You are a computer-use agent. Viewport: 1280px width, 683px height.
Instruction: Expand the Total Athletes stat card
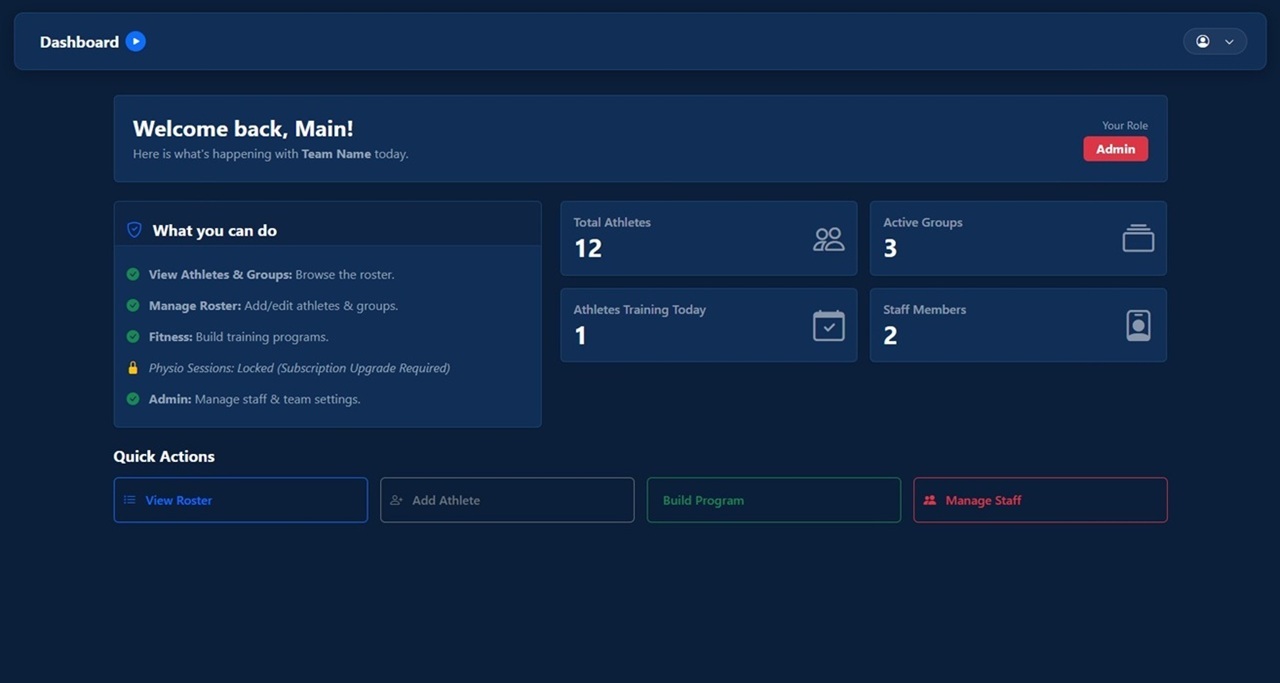pyautogui.click(x=708, y=238)
